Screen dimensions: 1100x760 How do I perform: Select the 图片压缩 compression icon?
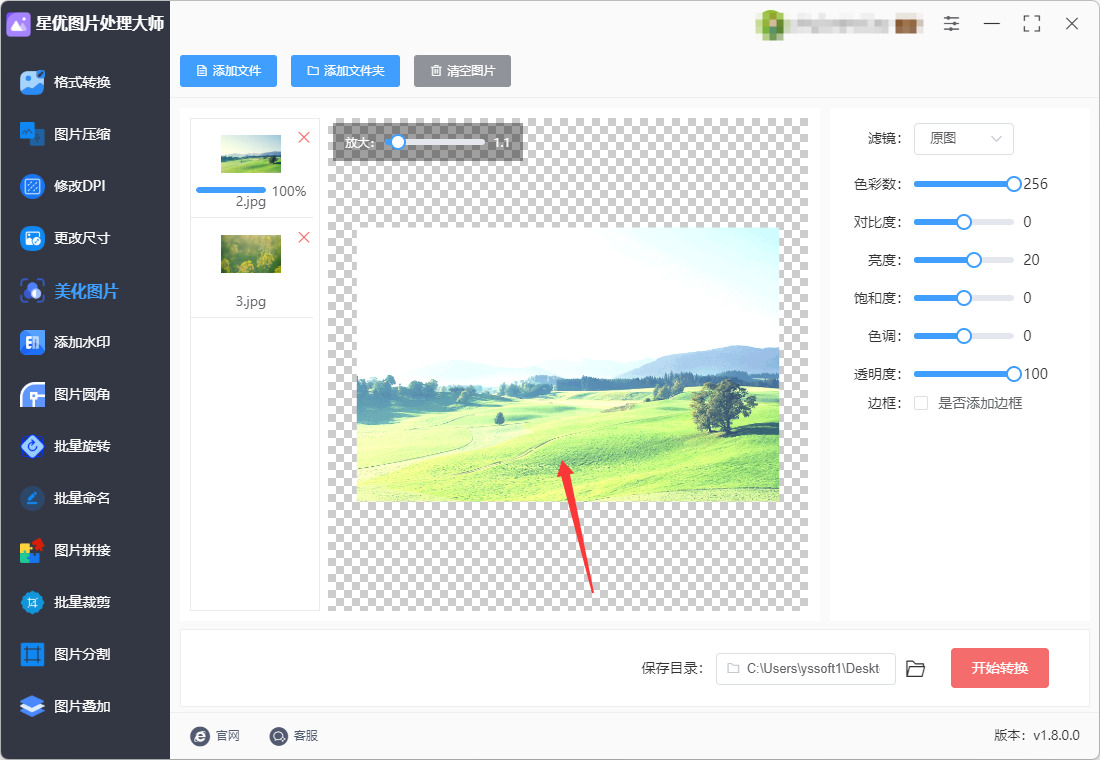tap(32, 134)
